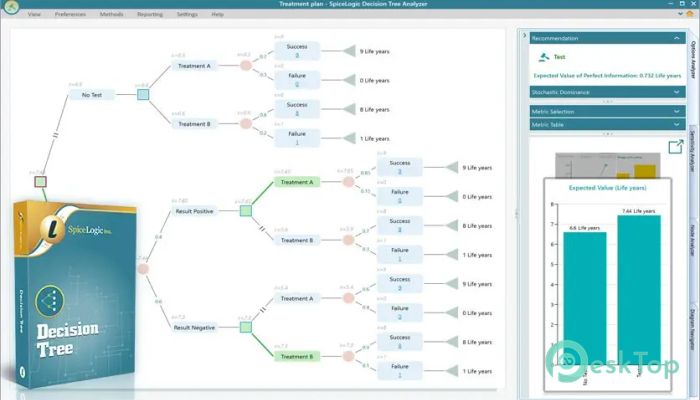Click the 'Expected Value (Life years)' chart title
700x400 pixels.
coord(607,188)
